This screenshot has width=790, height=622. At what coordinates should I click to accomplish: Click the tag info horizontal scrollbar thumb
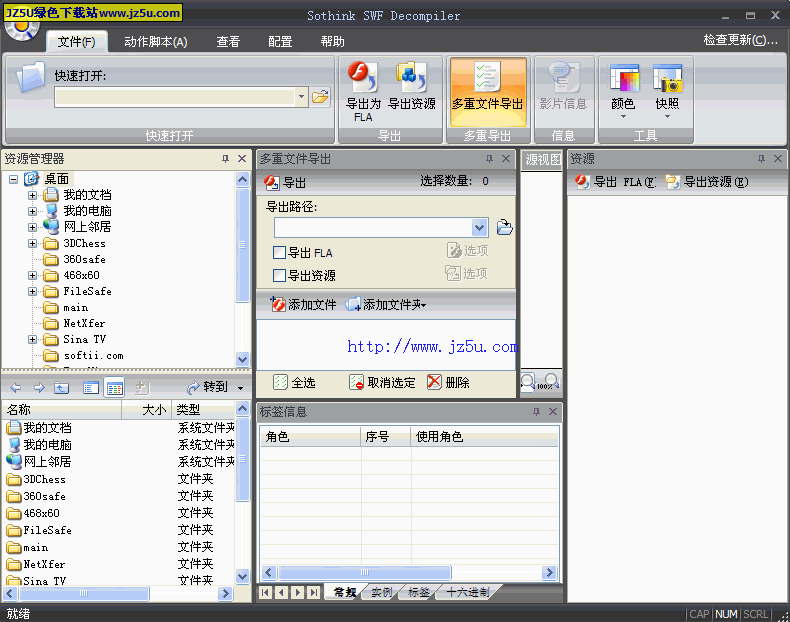365,573
